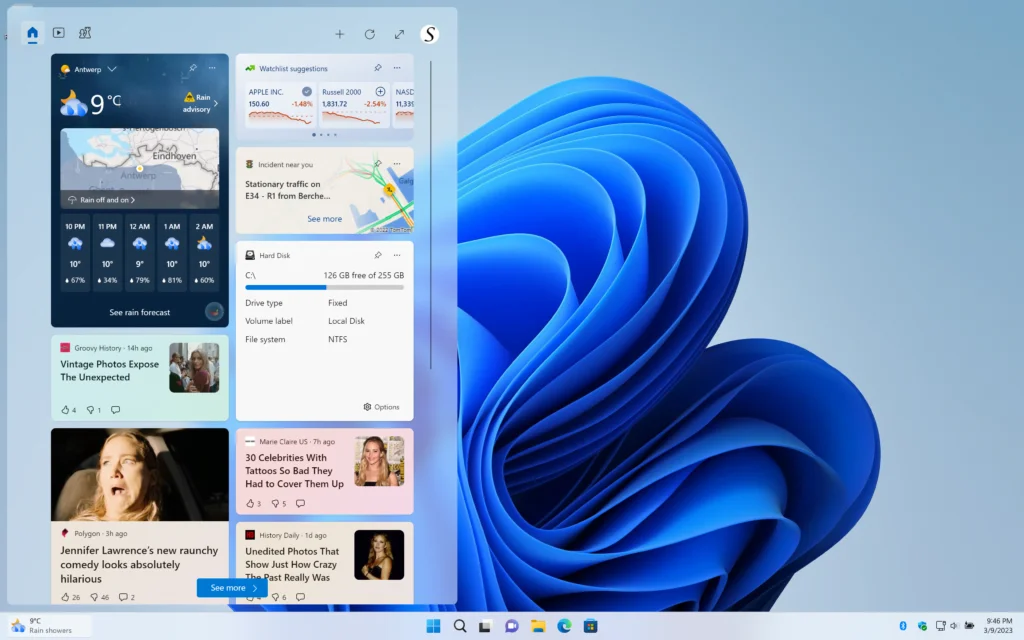This screenshot has width=1024, height=640.
Task: Like the Groovy History article
Action: point(69,410)
